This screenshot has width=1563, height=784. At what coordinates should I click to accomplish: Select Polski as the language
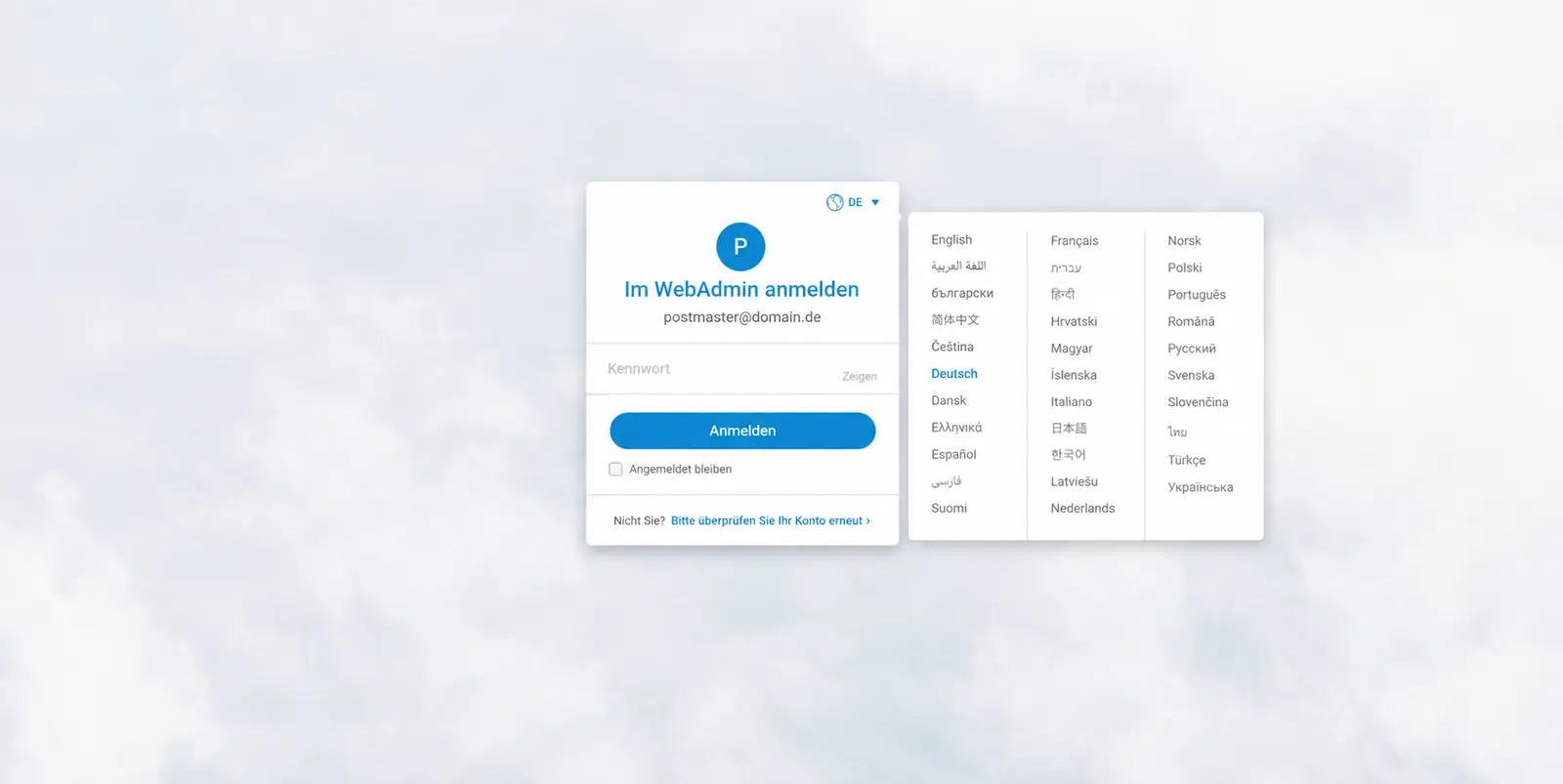[1185, 268]
